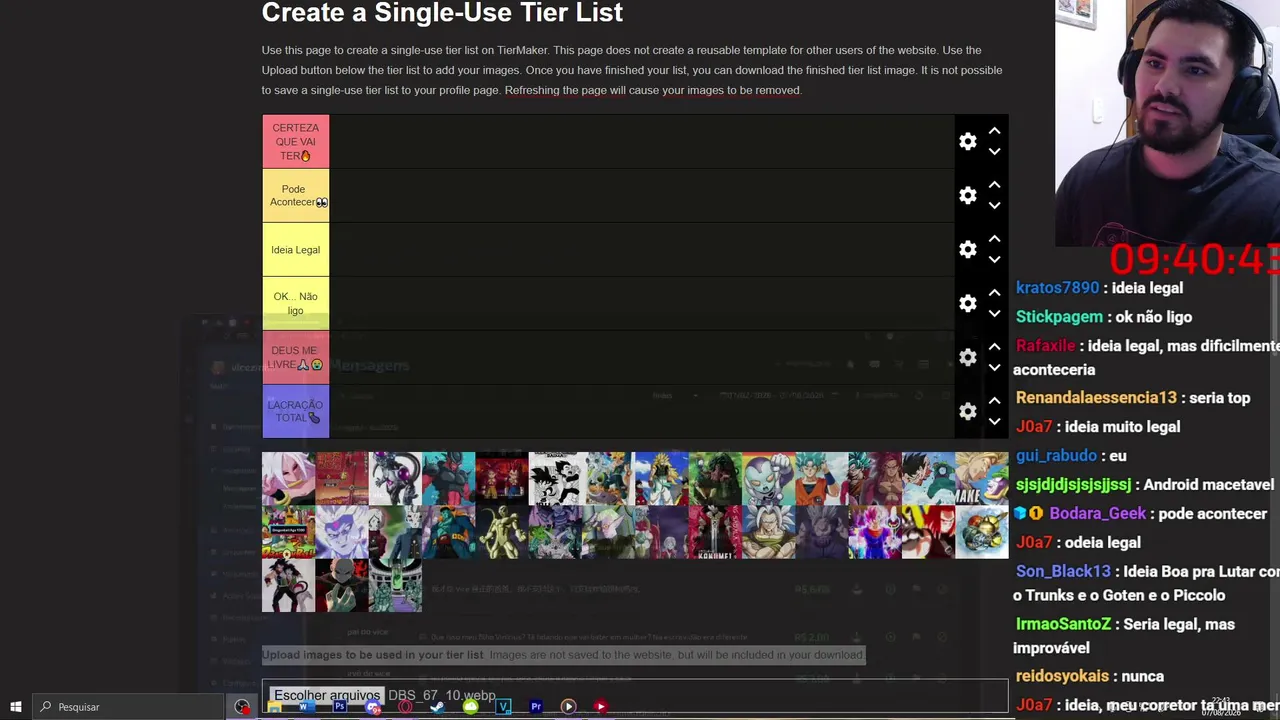The image size is (1280, 720).
Task: Click the Pode Acontecer tier label
Action: click(295, 196)
